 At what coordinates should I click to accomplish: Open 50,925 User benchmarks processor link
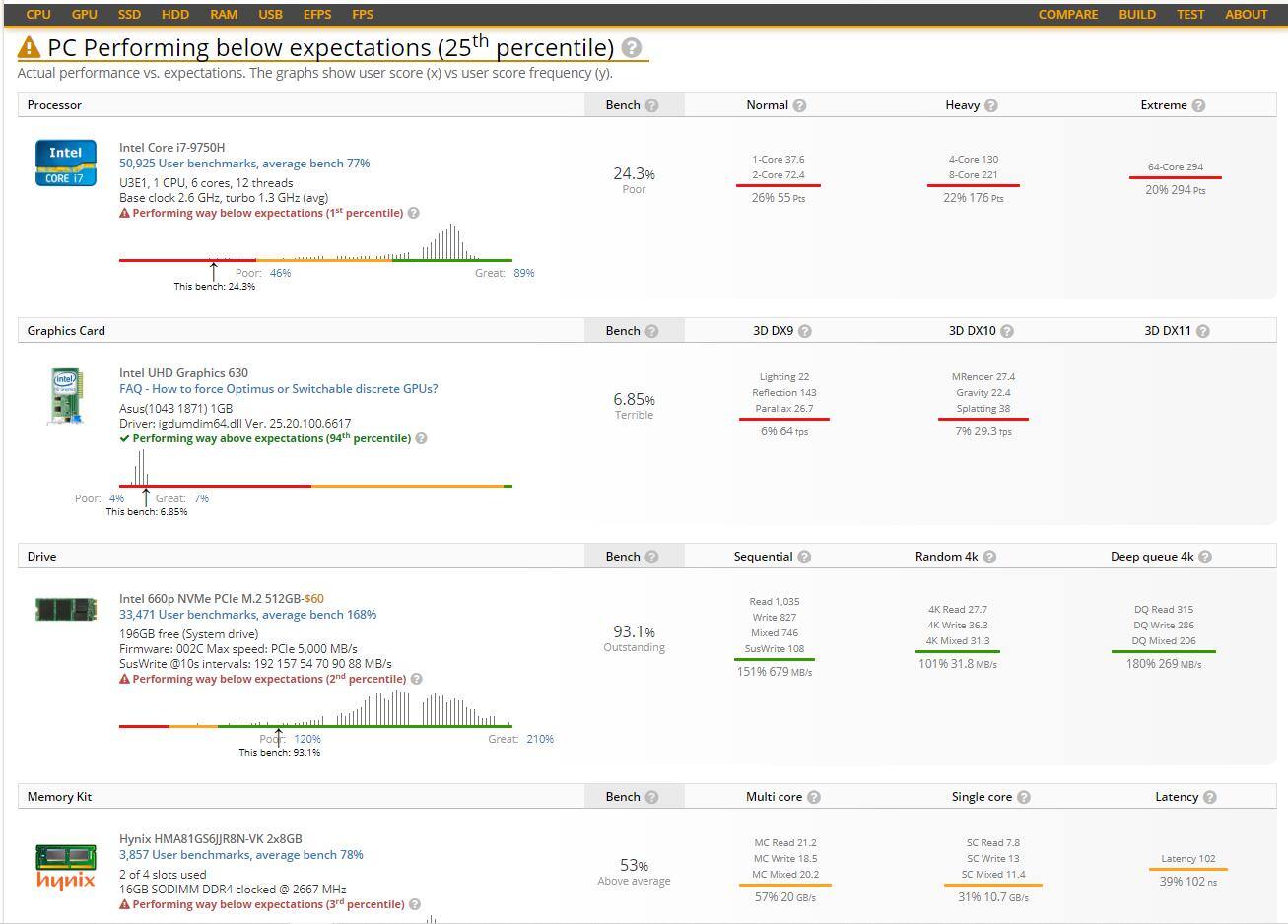click(x=244, y=164)
